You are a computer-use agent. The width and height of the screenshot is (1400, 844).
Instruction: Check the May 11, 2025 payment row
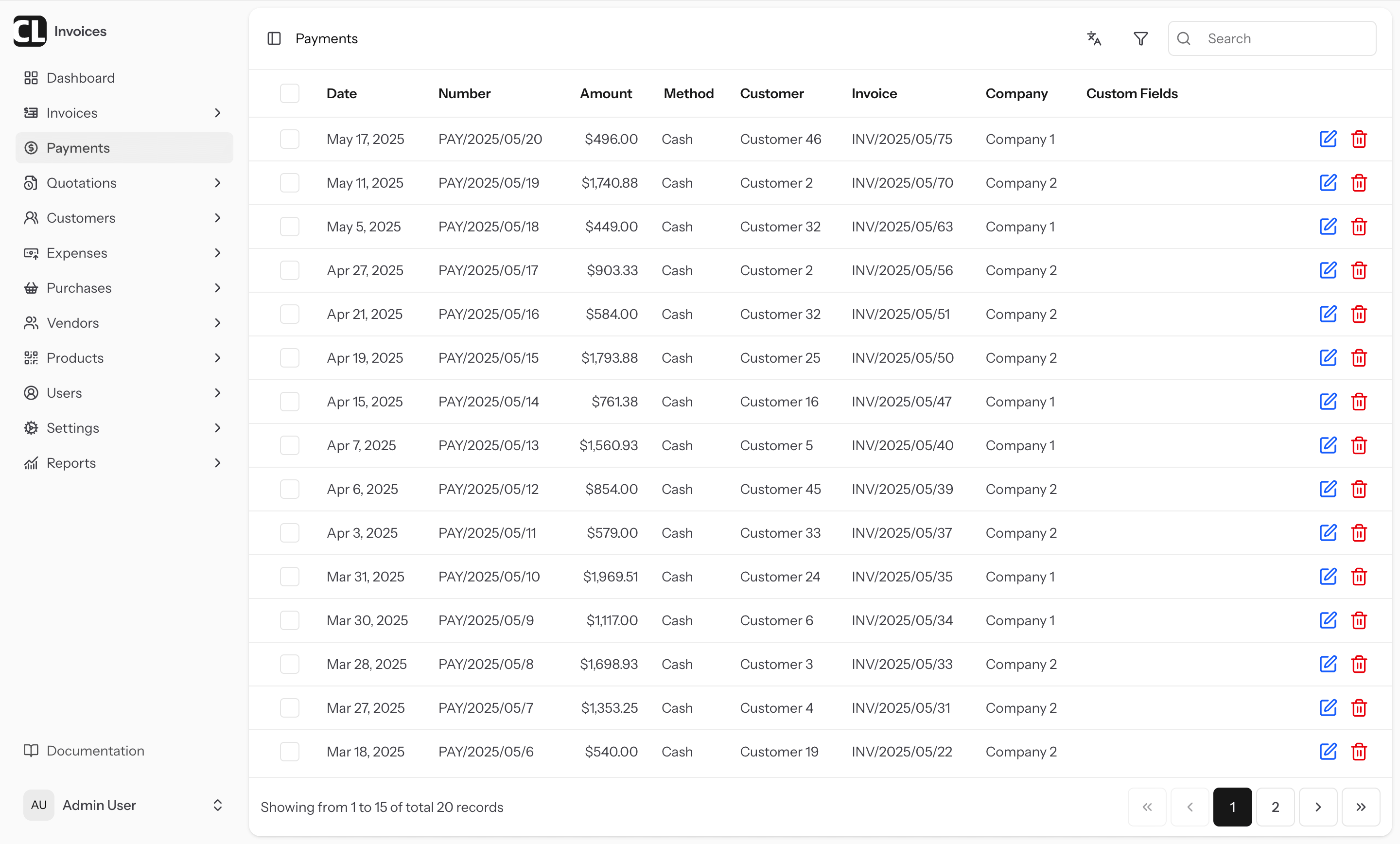pos(289,182)
